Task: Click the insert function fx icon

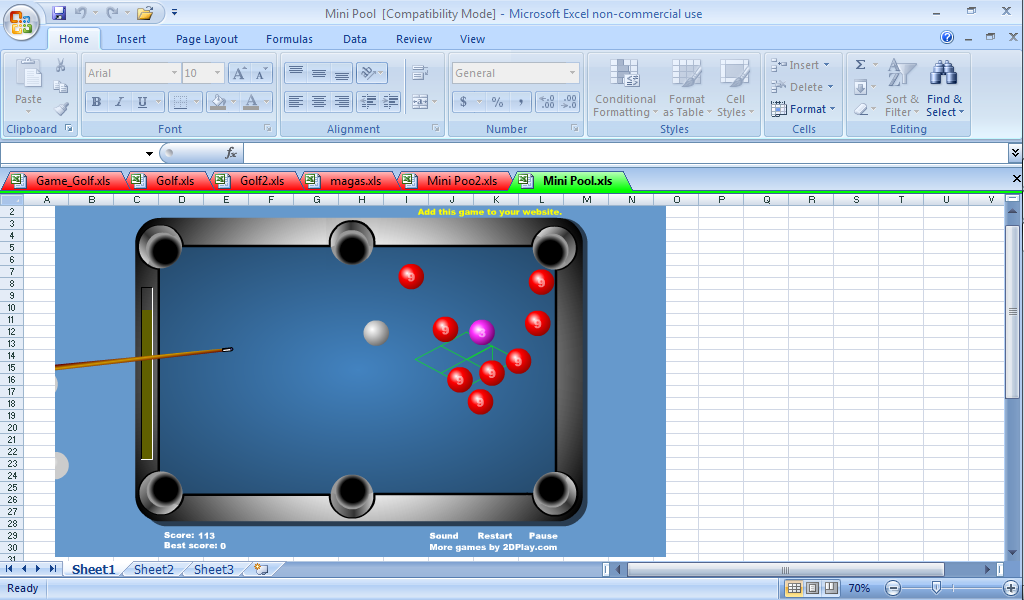Action: pyautogui.click(x=231, y=153)
